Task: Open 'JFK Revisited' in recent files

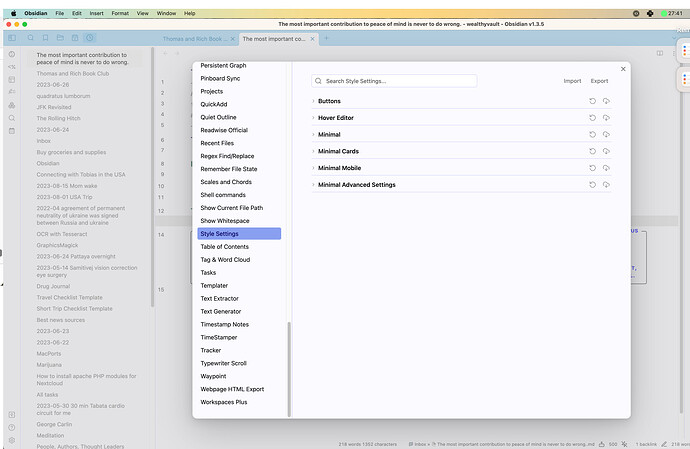Action: [x=54, y=107]
